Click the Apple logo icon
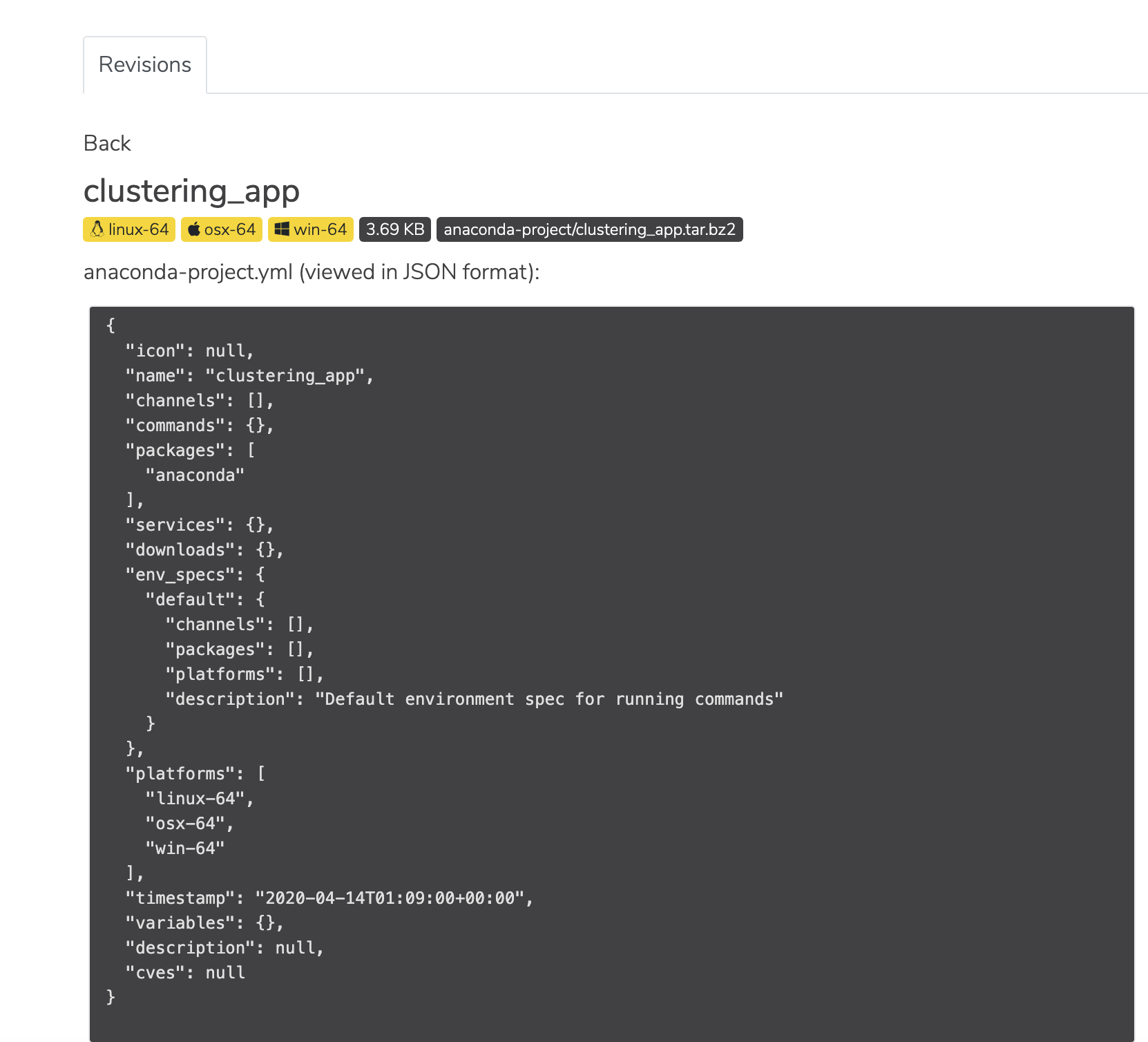This screenshot has height=1042, width=1148. point(194,229)
